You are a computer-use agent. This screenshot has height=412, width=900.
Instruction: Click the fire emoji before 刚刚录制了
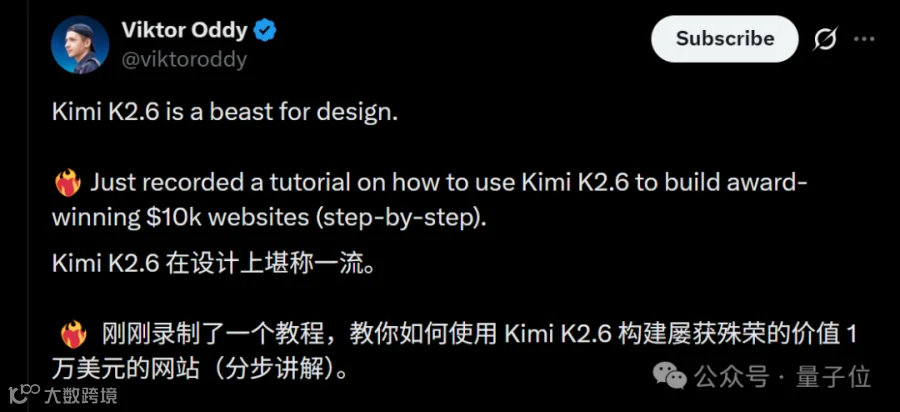(x=73, y=335)
